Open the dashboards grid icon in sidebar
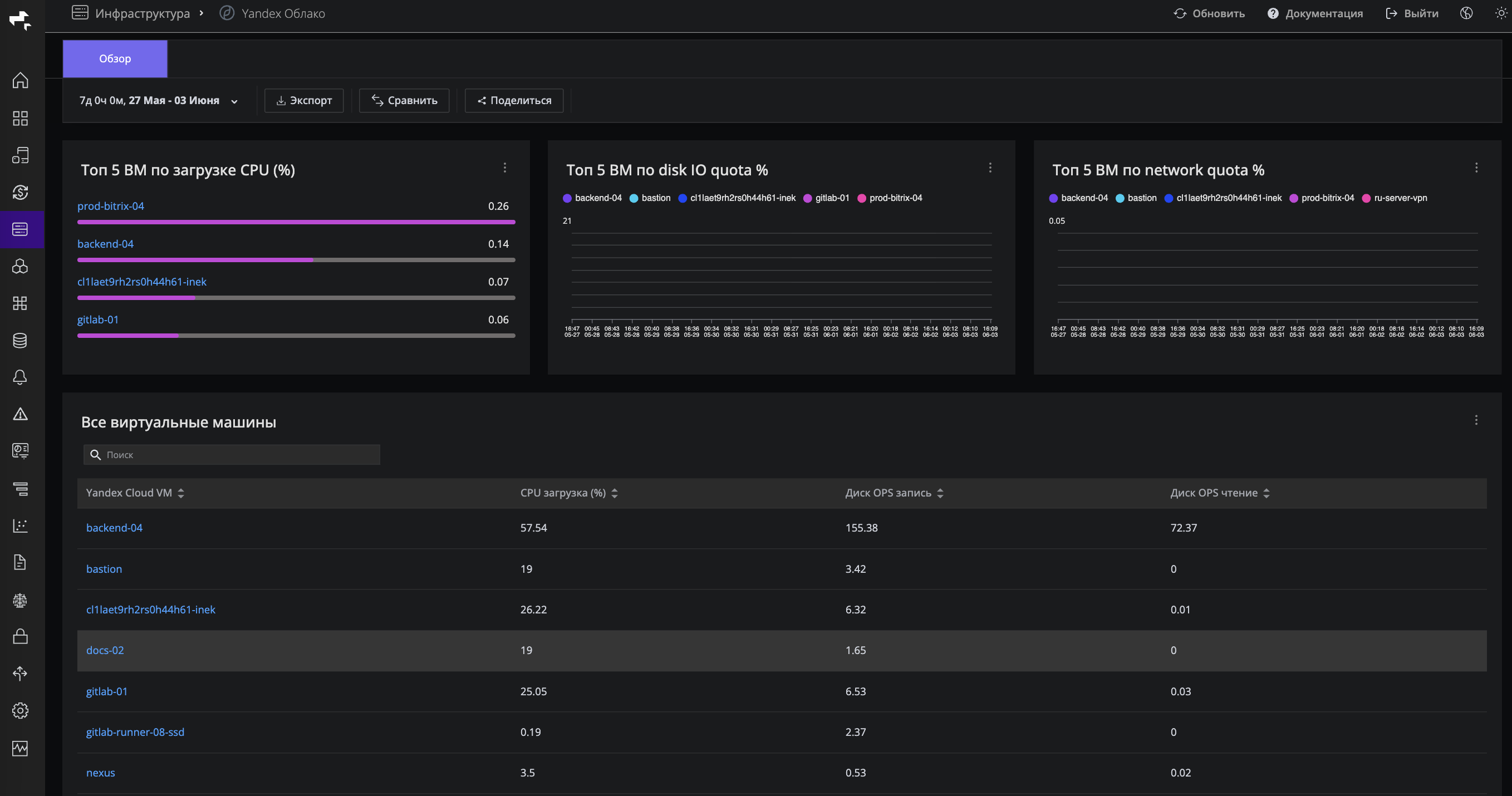 pyautogui.click(x=21, y=118)
